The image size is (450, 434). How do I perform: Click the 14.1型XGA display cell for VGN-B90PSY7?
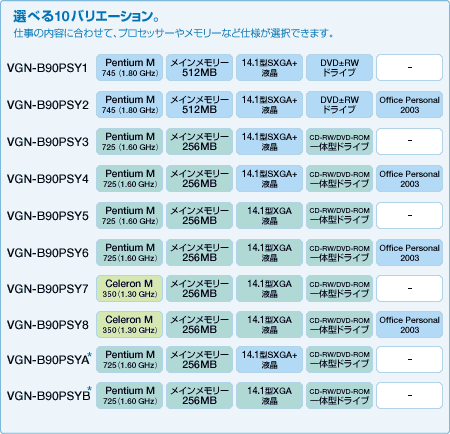pos(269,289)
